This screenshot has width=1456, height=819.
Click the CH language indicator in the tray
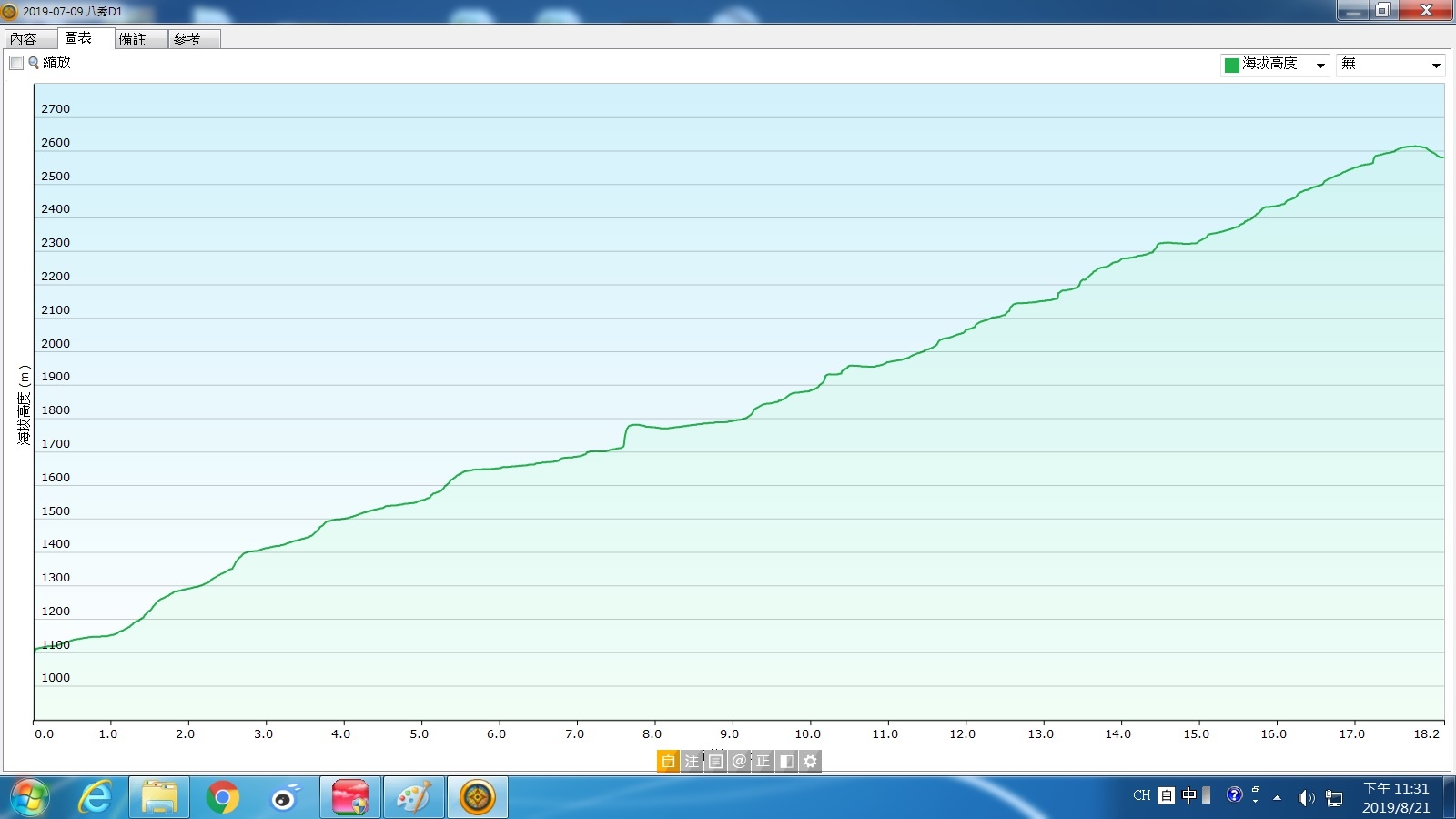click(x=1142, y=795)
